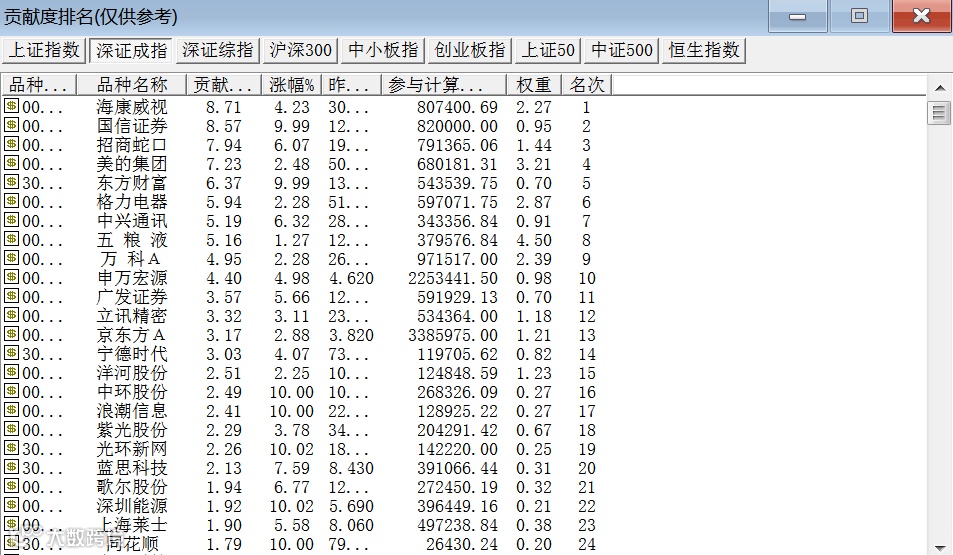The width and height of the screenshot is (953, 555).
Task: Sort by 涨幅% column header
Action: pyautogui.click(x=291, y=84)
